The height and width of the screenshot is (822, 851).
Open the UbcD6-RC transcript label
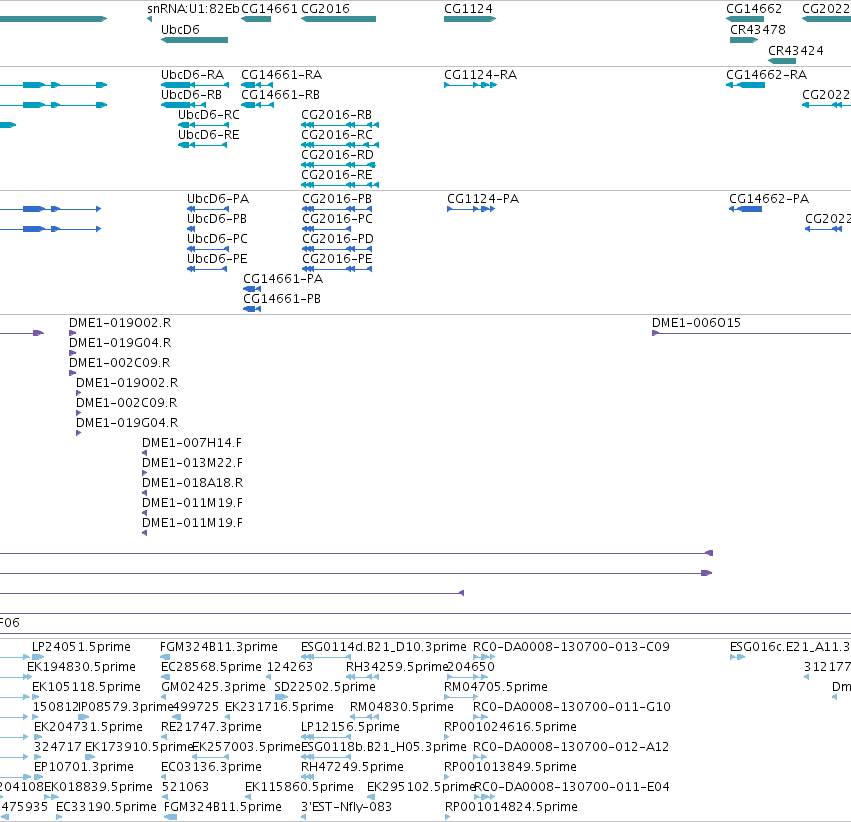209,115
